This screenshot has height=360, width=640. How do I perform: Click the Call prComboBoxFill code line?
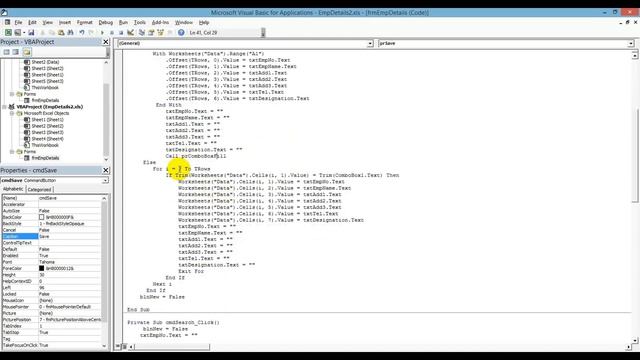pos(196,156)
